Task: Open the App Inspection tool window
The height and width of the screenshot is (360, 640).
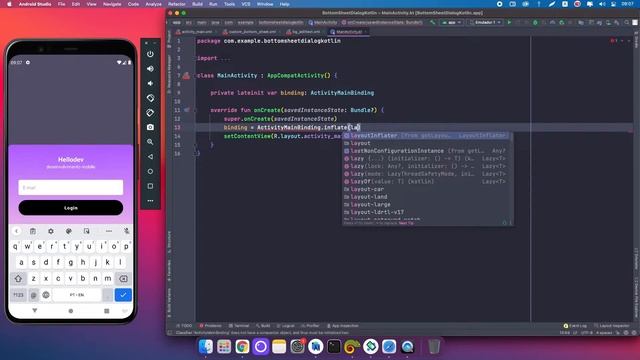Action: [x=343, y=326]
